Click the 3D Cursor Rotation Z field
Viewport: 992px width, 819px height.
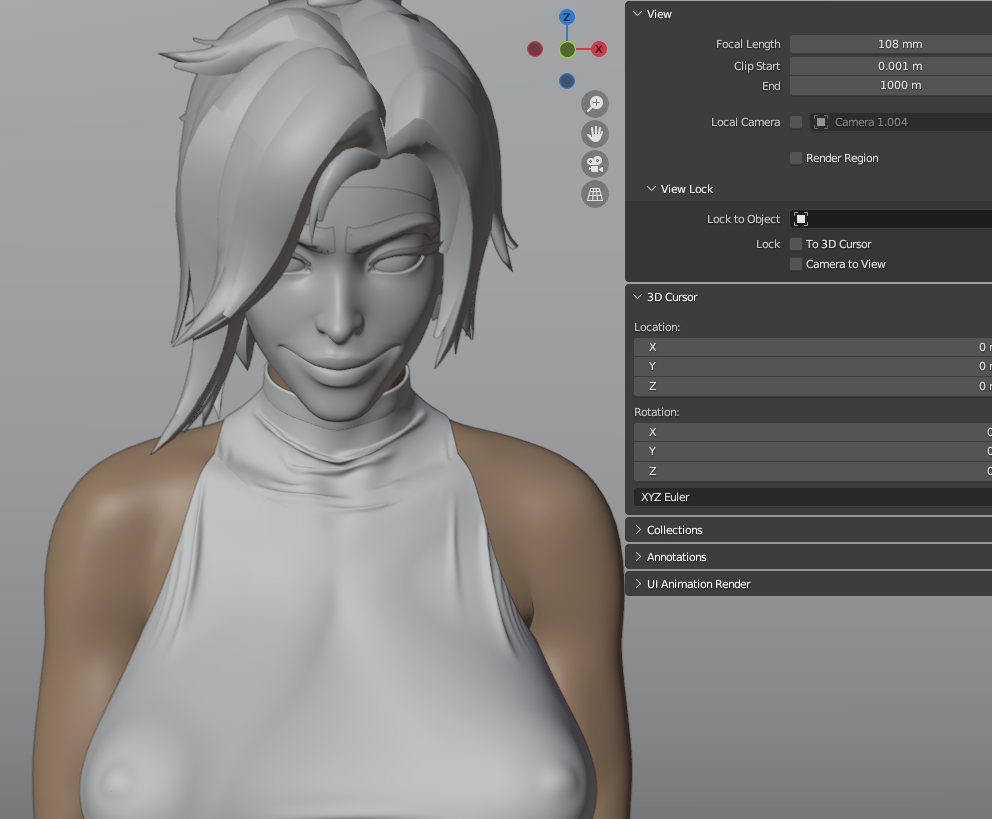(x=813, y=471)
